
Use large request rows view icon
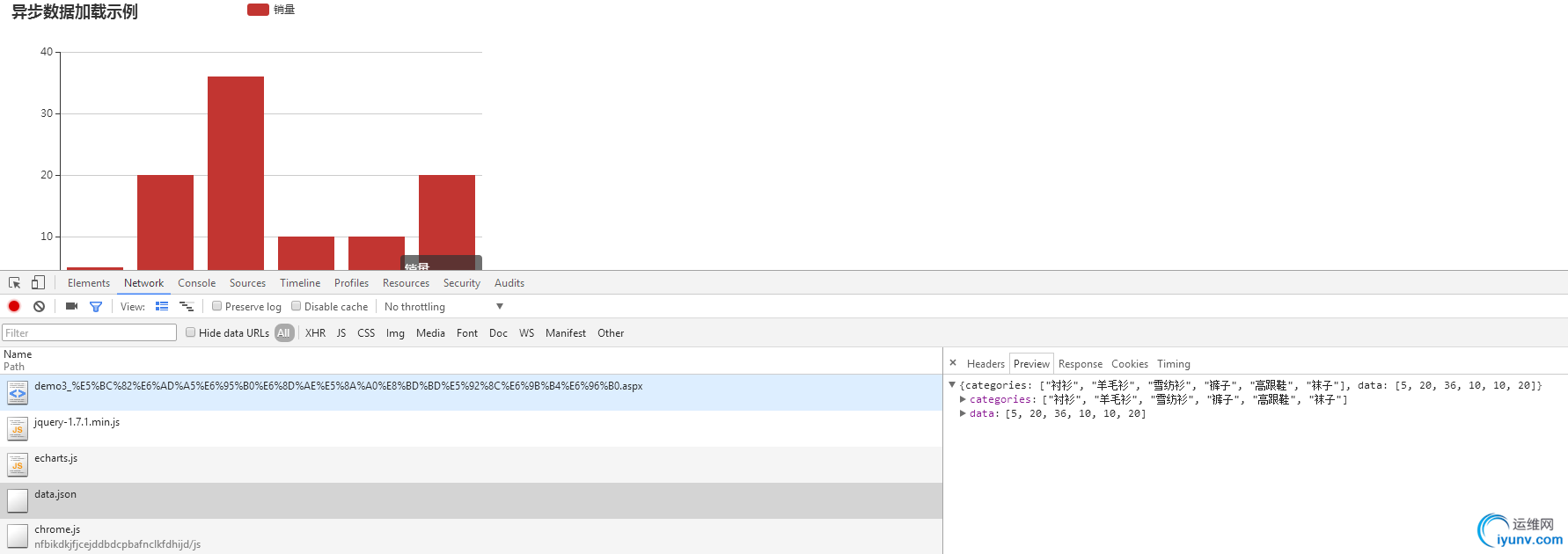tap(162, 306)
